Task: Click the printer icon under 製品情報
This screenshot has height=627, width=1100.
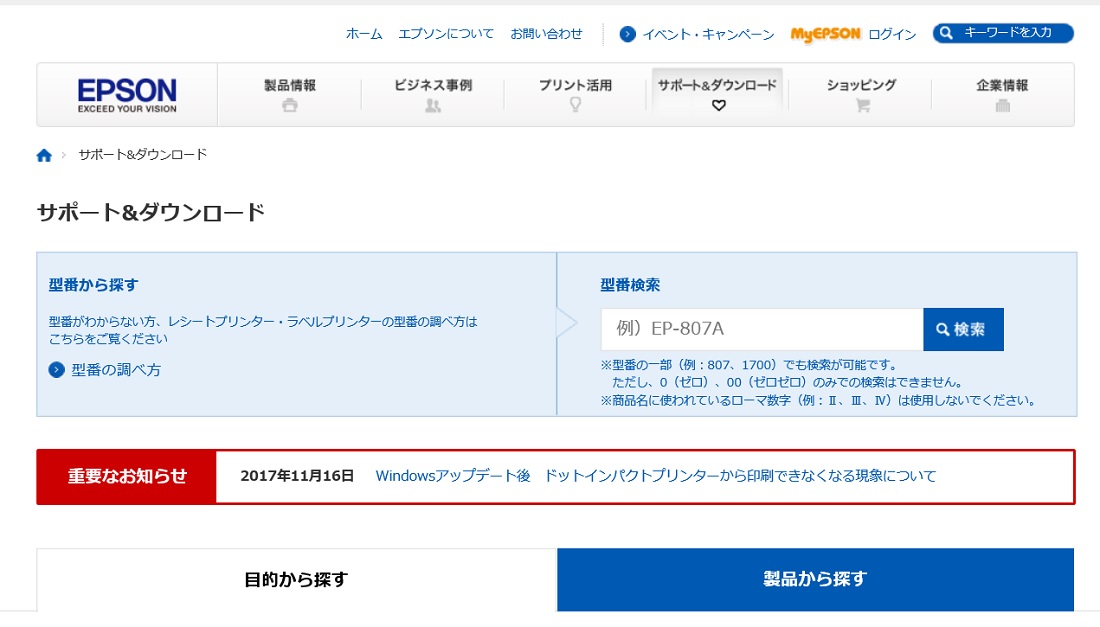Action: (290, 106)
